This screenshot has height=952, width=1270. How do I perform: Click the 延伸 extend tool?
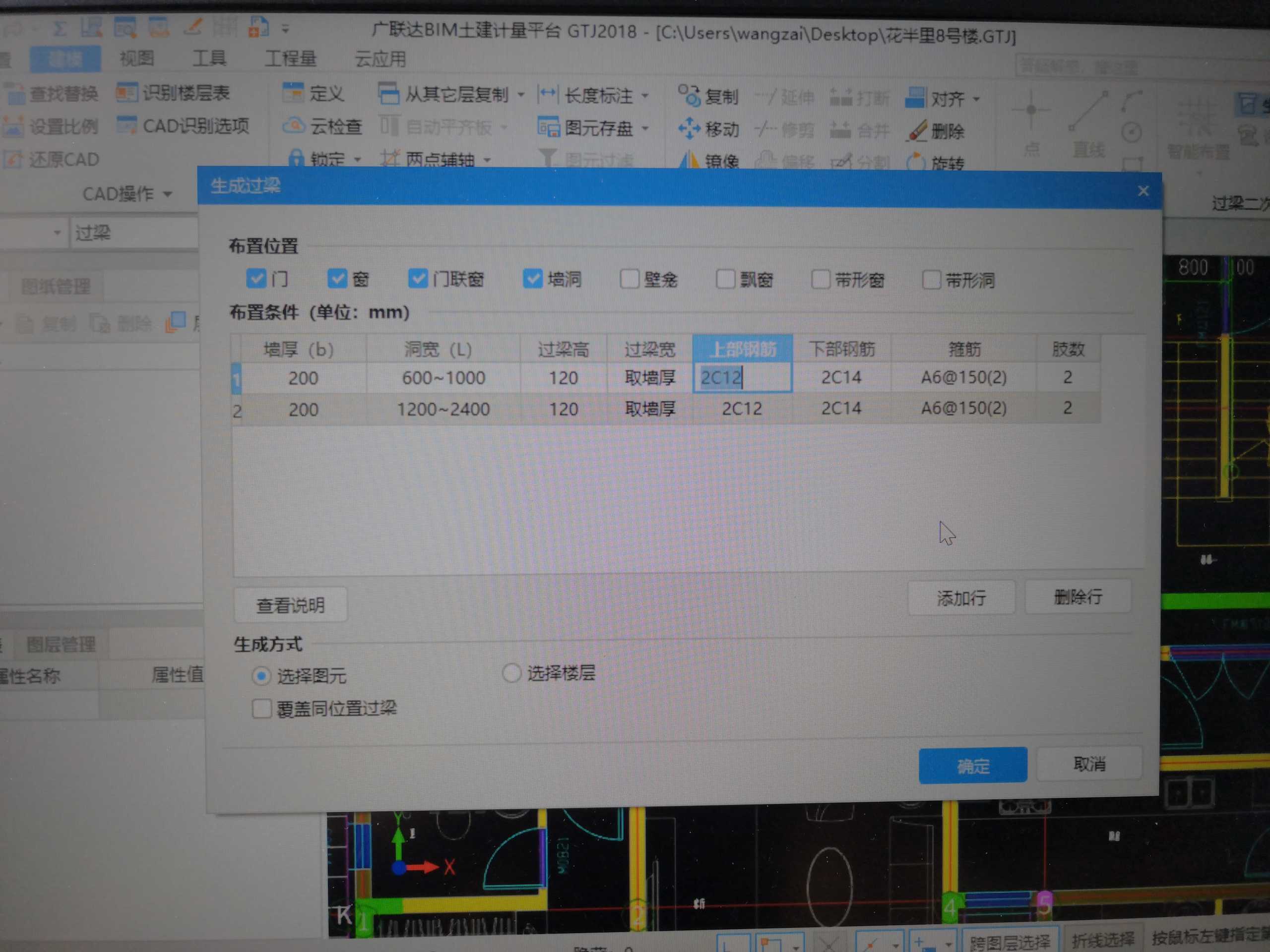tap(785, 97)
